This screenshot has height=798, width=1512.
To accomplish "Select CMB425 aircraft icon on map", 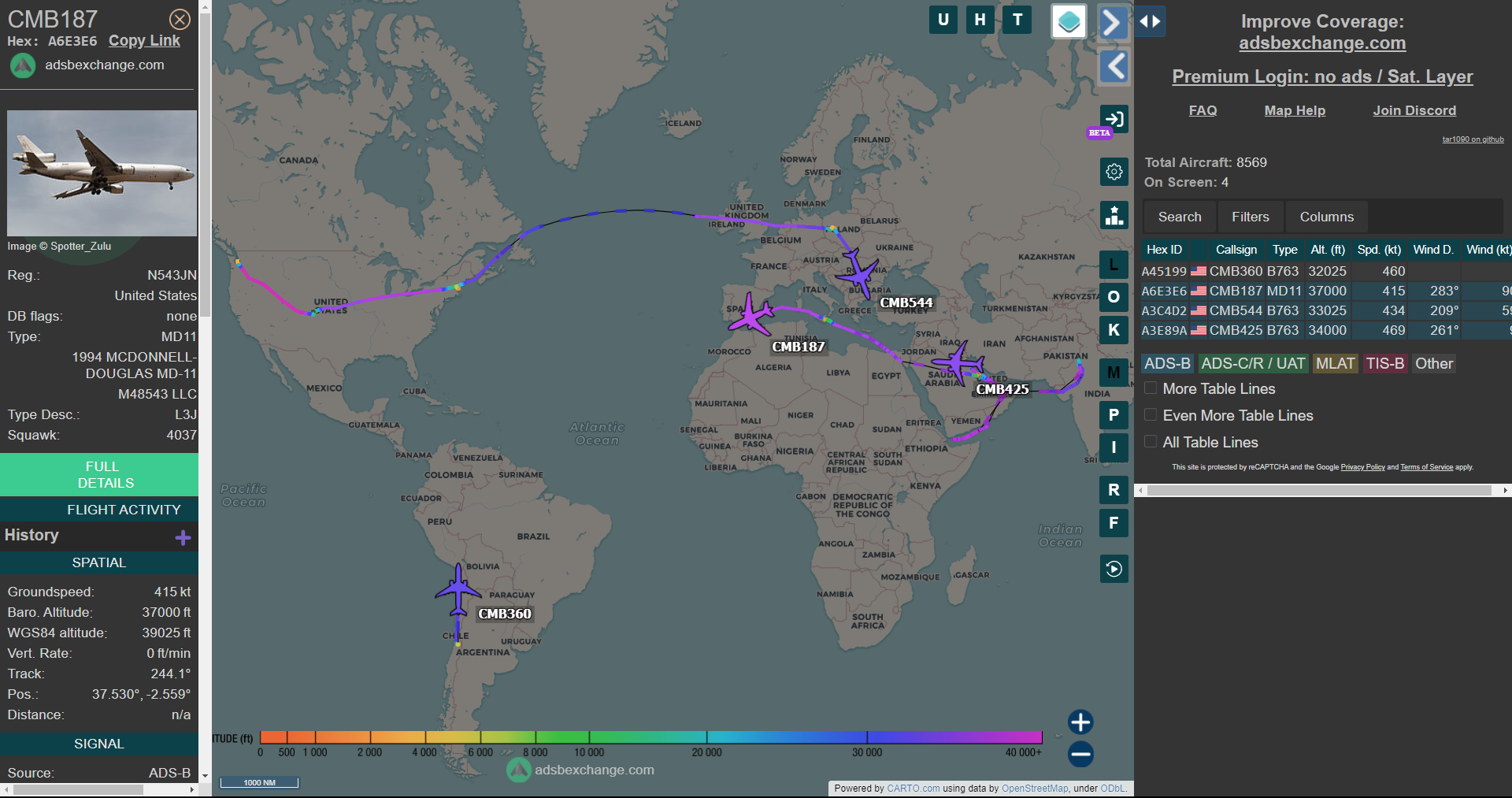I will [x=958, y=362].
